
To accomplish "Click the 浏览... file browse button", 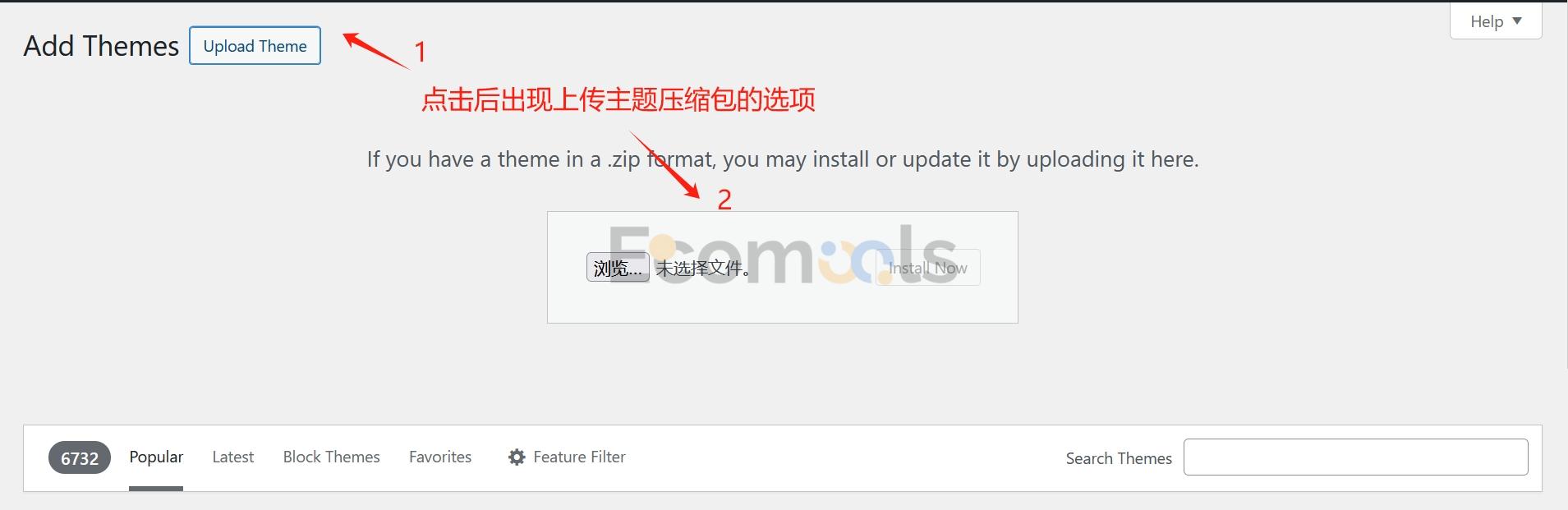I will (618, 268).
